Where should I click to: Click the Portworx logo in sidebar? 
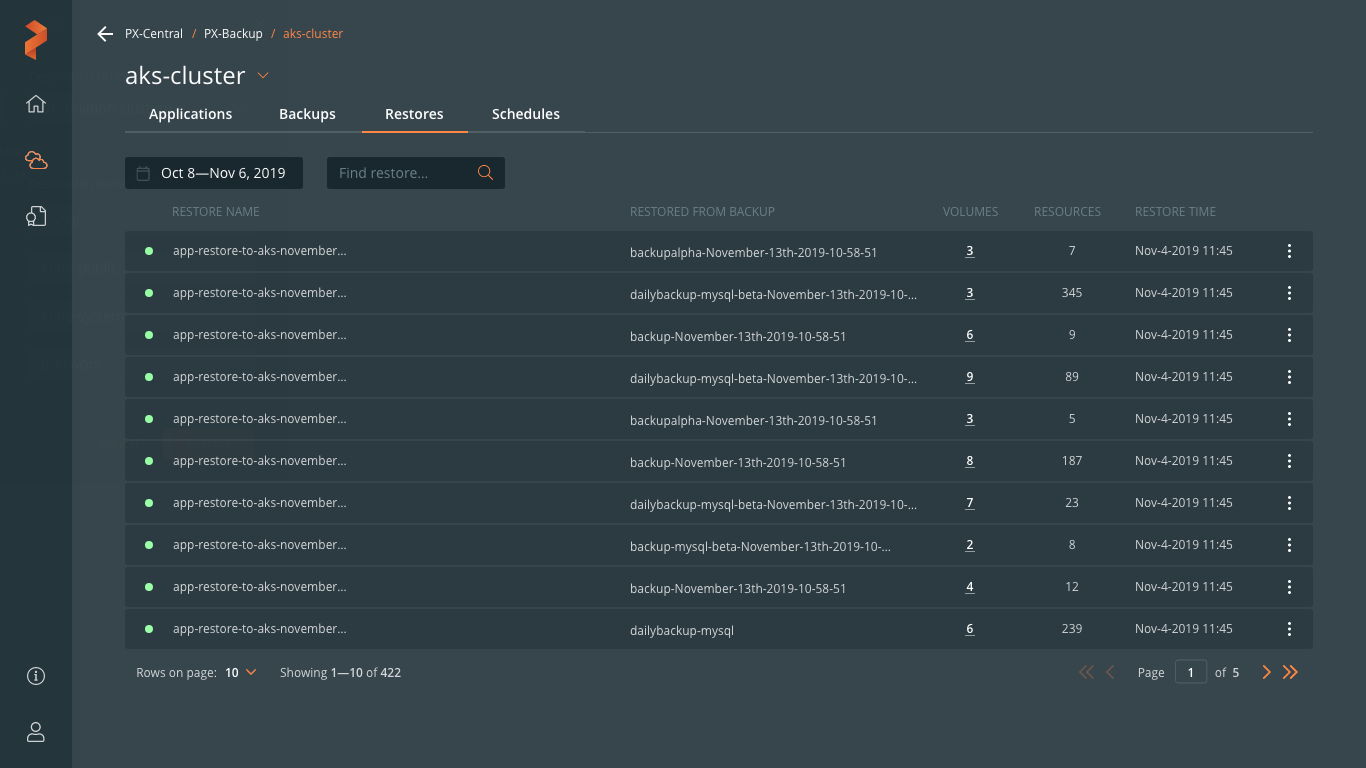click(x=36, y=40)
